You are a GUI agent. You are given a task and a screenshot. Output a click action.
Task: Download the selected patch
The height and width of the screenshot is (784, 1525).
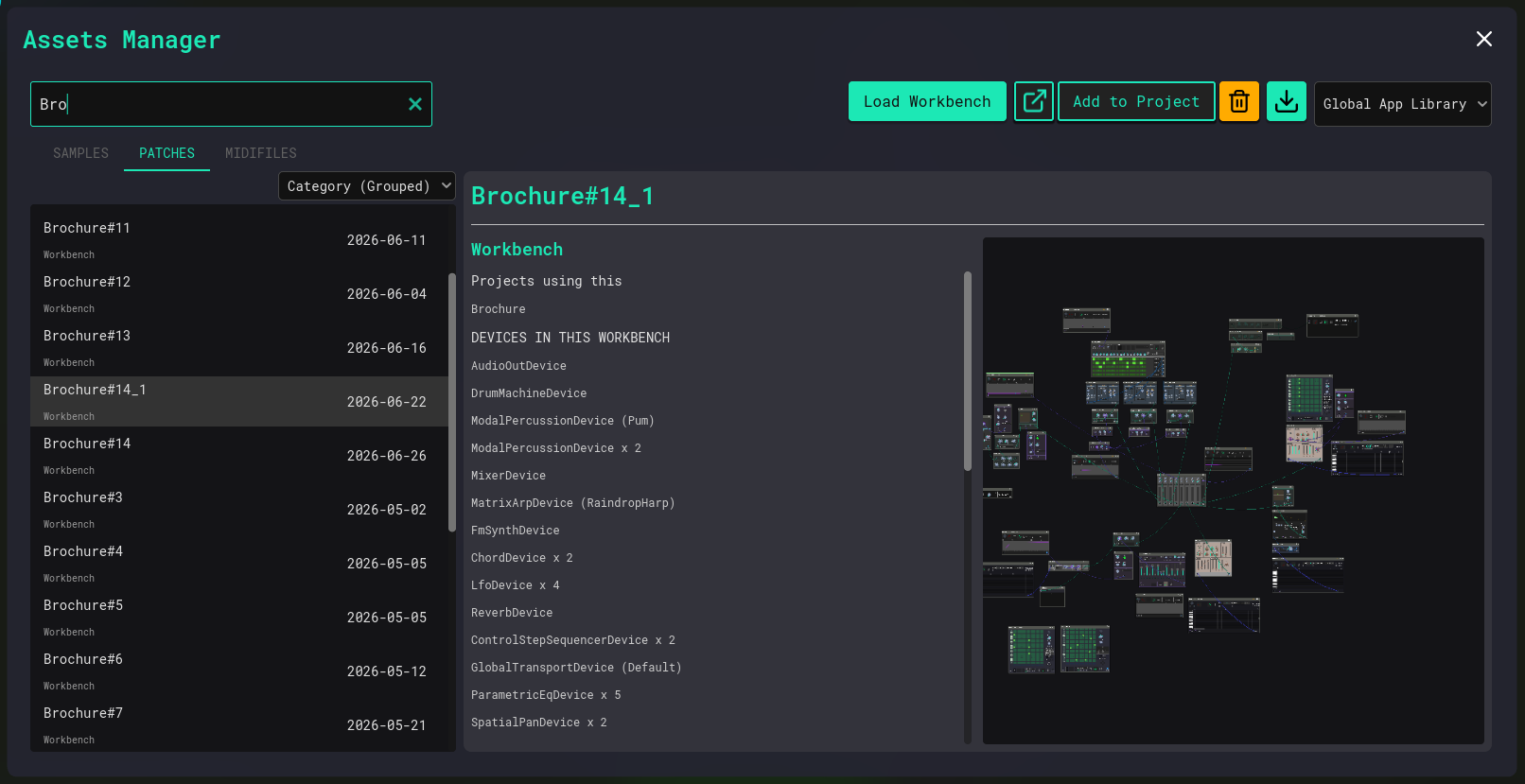[1287, 101]
